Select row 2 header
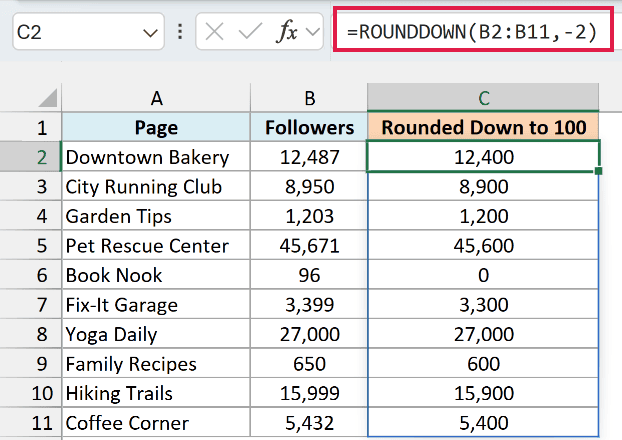Screen dimensions: 622x440 pyautogui.click(x=31, y=157)
